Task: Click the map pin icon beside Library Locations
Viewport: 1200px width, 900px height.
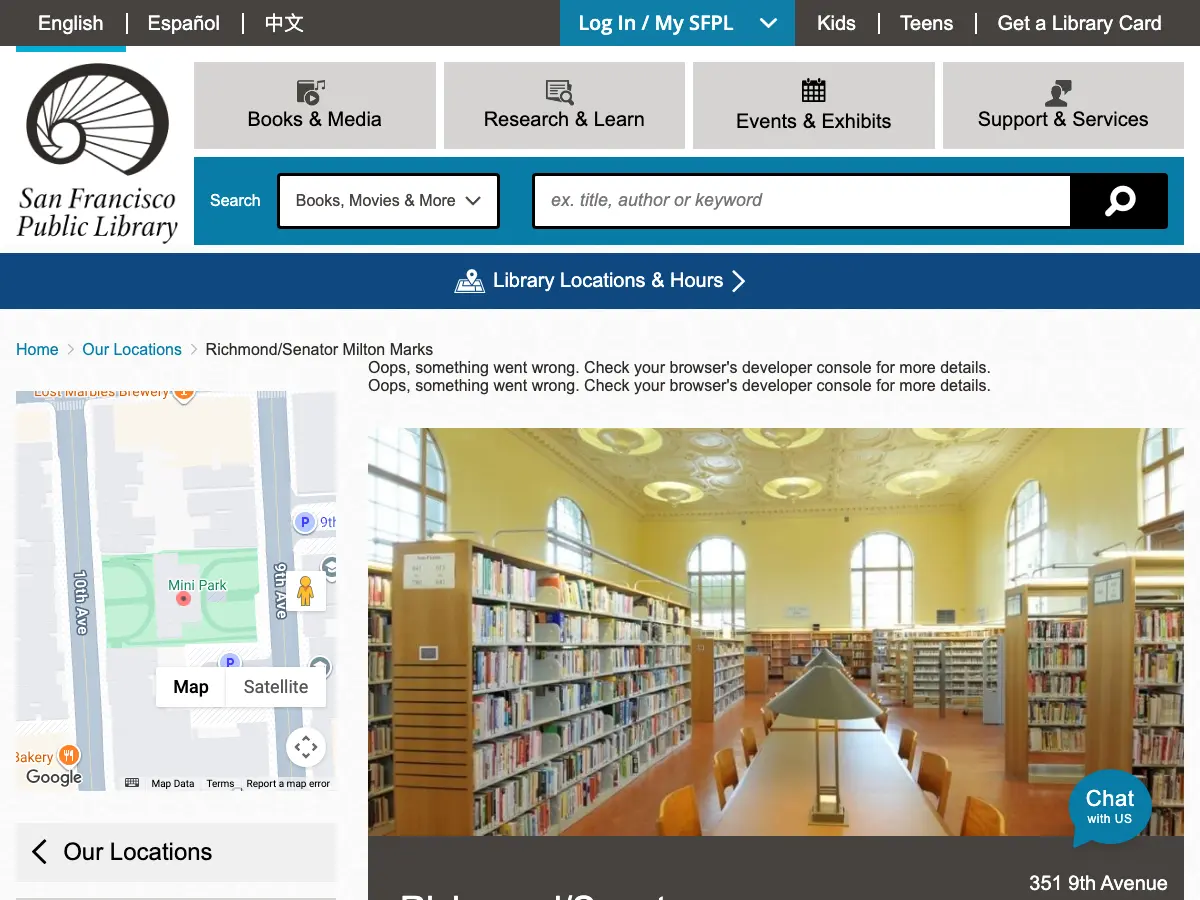Action: 470,281
